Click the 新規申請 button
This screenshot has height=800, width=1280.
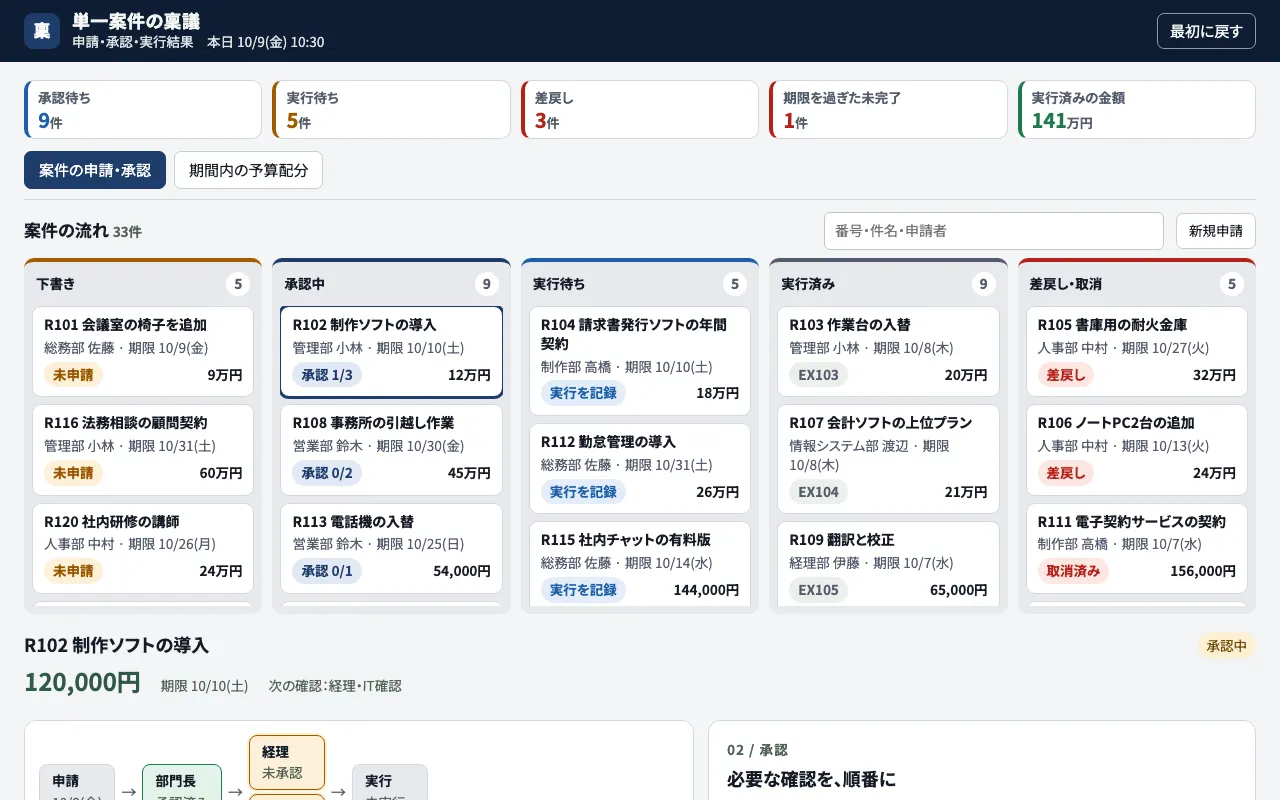[x=1216, y=231]
